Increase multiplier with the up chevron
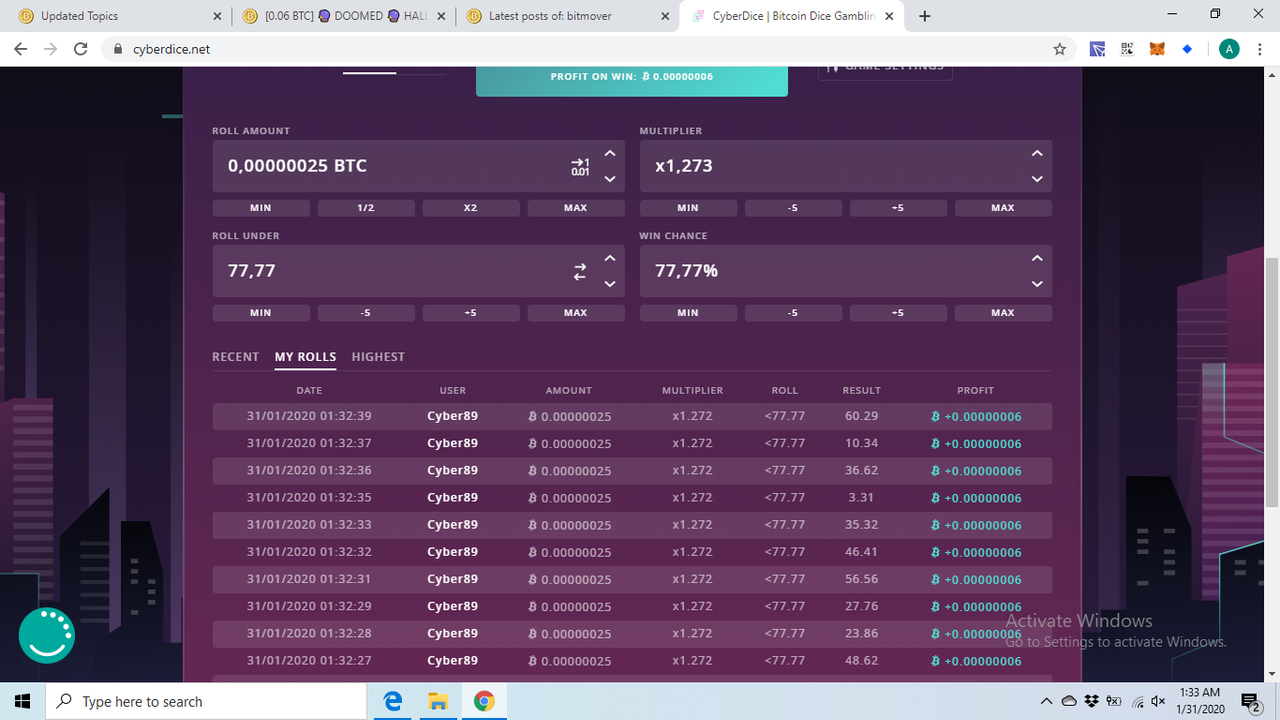This screenshot has height=720, width=1280. (1037, 153)
